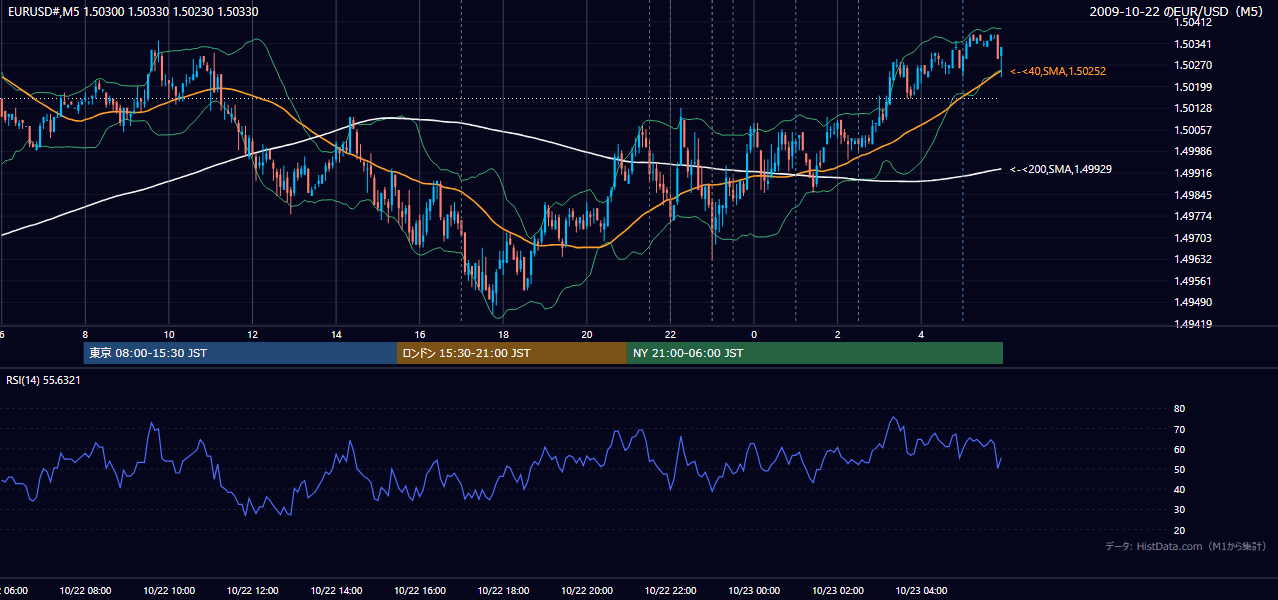1278x600 pixels.
Task: Click RSI scale value 20
Action: click(x=1180, y=530)
